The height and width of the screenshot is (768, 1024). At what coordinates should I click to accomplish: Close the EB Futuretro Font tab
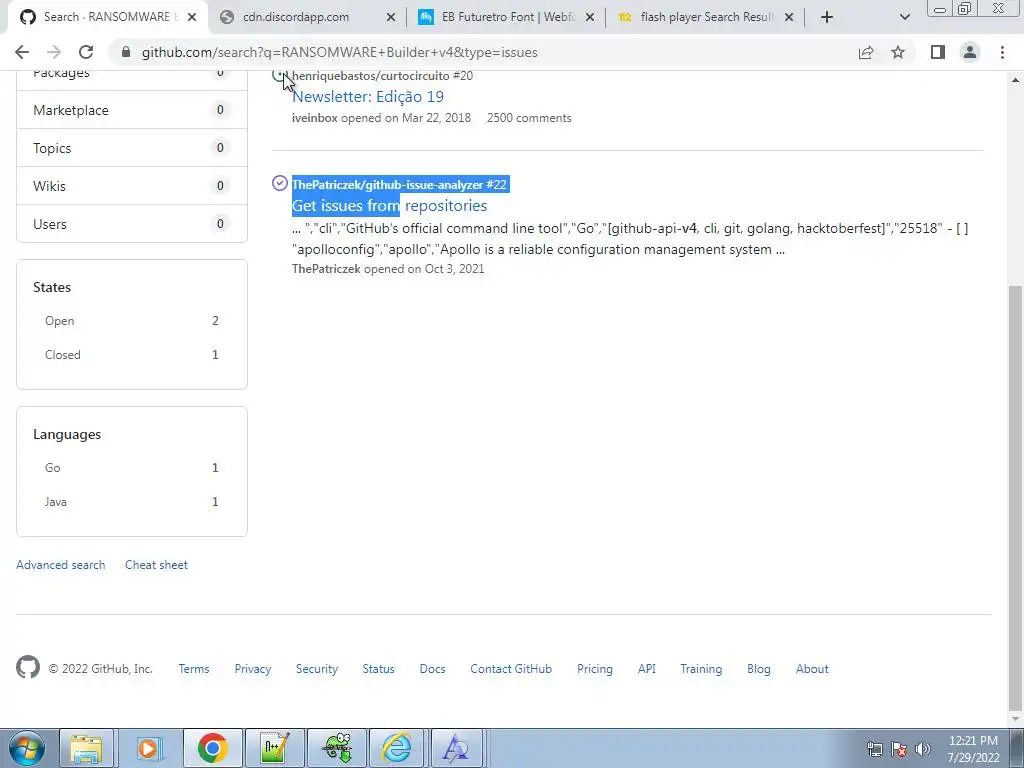(x=590, y=17)
